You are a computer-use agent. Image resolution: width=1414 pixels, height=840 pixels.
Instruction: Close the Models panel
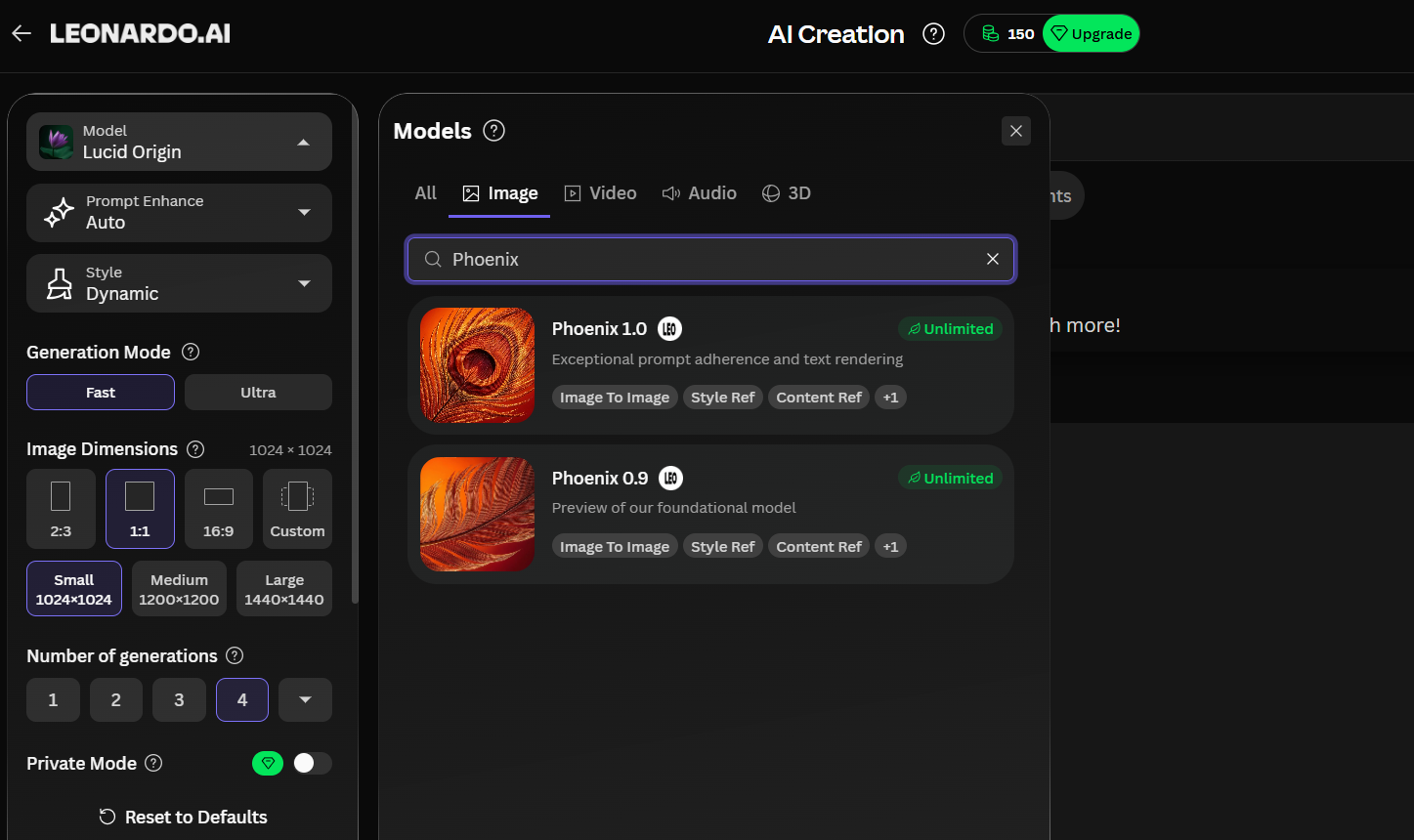[x=1016, y=131]
